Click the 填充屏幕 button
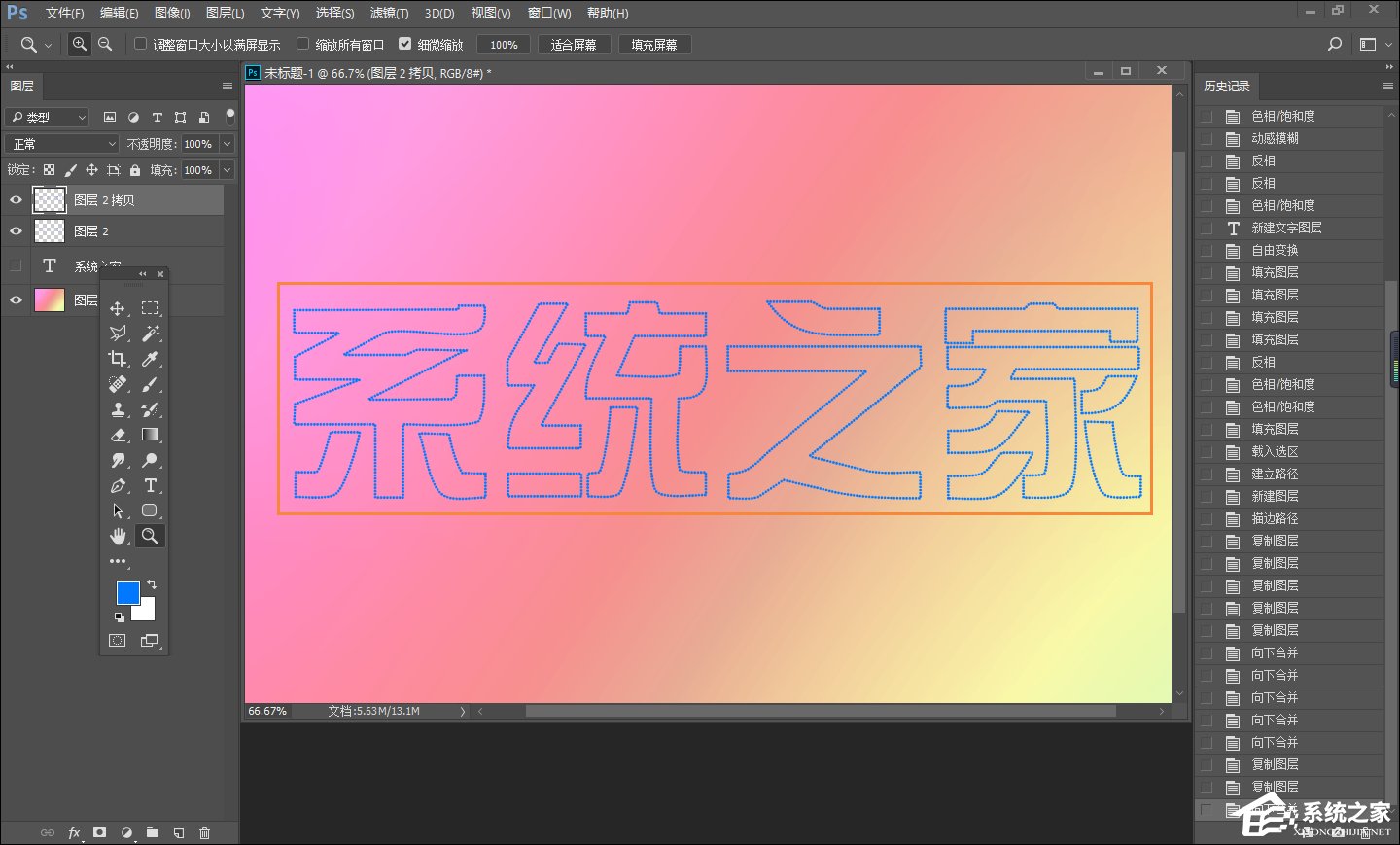This screenshot has width=1400, height=845. 654,44
